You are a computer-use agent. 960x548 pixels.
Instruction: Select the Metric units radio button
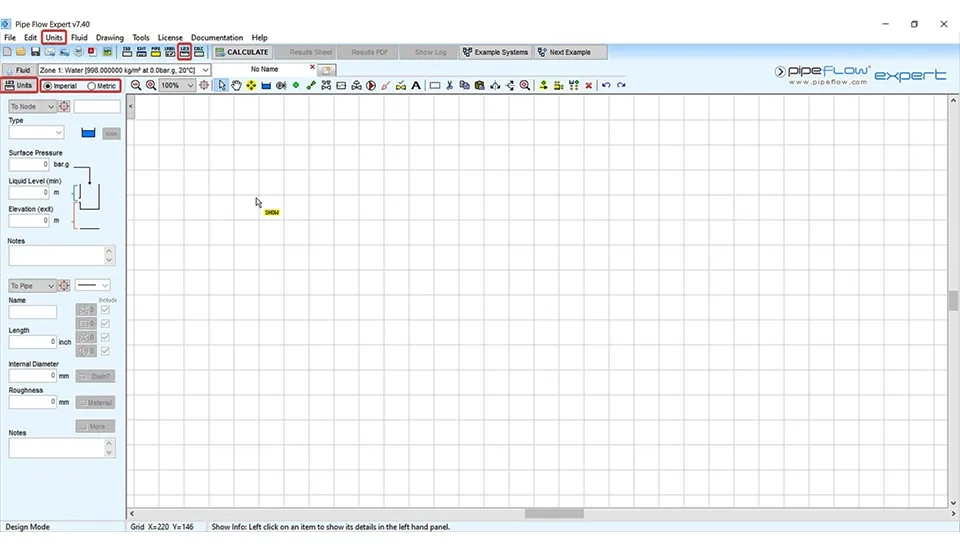(91, 86)
